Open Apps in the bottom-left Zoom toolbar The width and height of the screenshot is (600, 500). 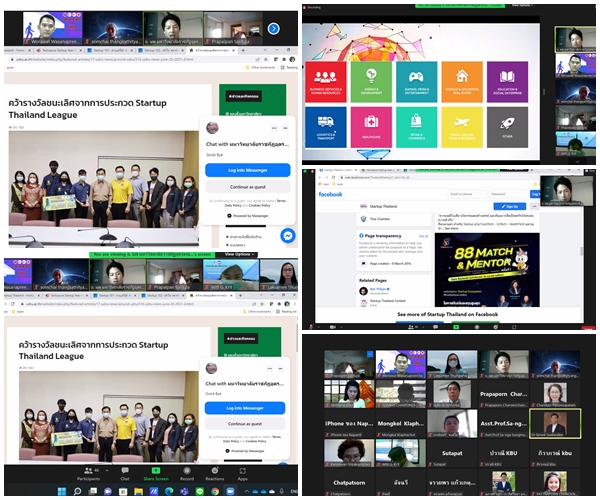pos(243,474)
